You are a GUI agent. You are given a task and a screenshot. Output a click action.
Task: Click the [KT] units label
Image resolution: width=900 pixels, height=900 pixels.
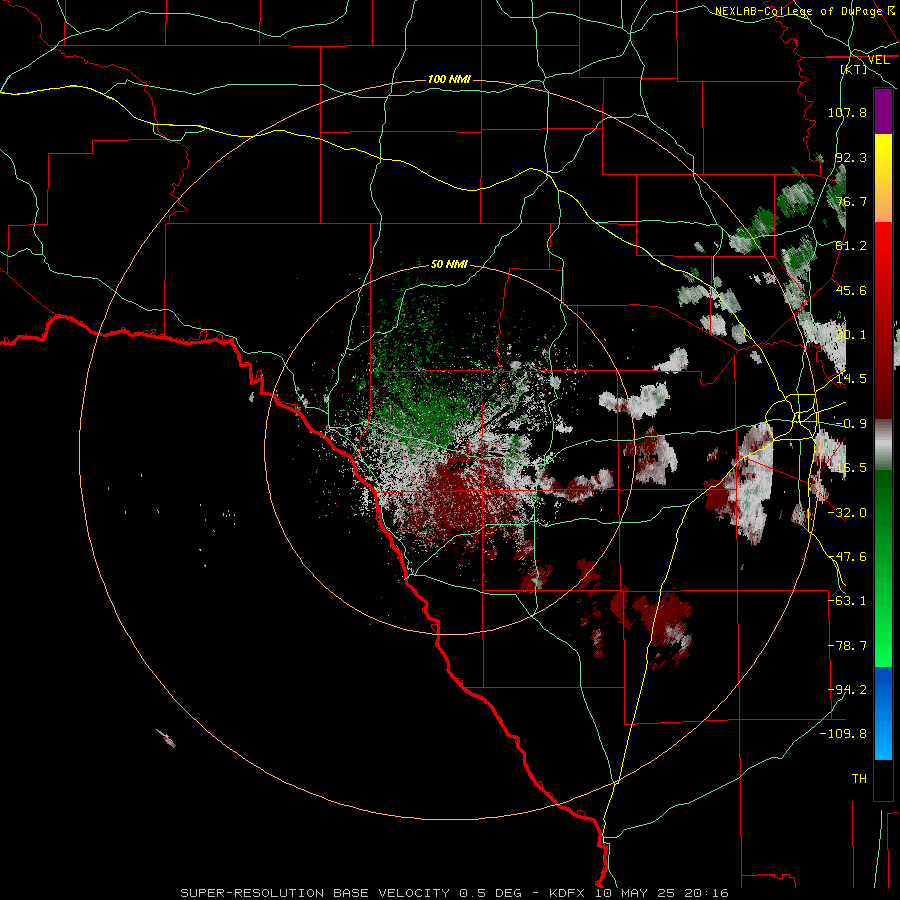(854, 69)
